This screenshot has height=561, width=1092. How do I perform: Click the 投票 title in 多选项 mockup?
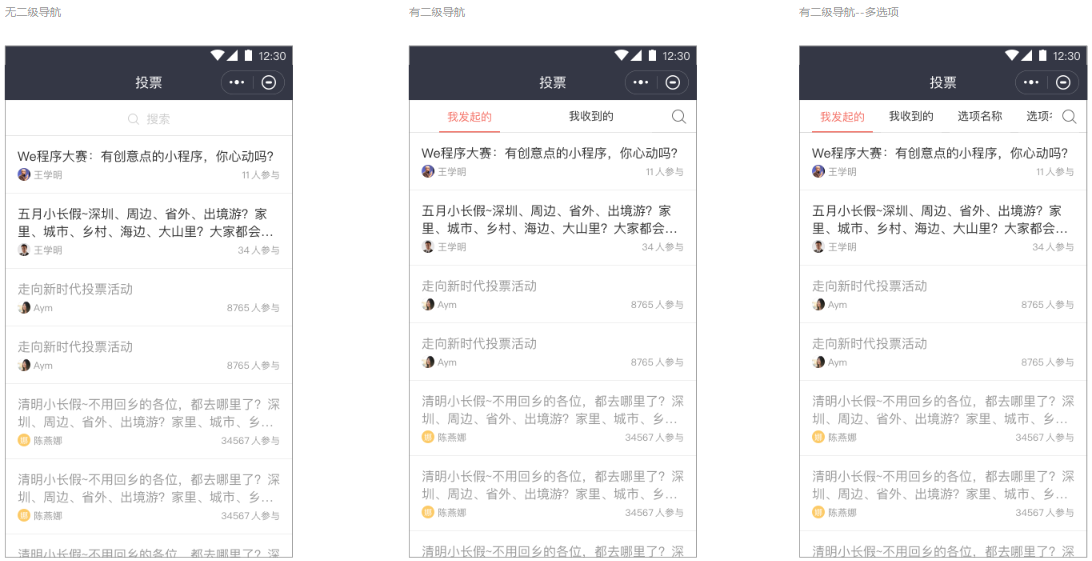point(942,83)
